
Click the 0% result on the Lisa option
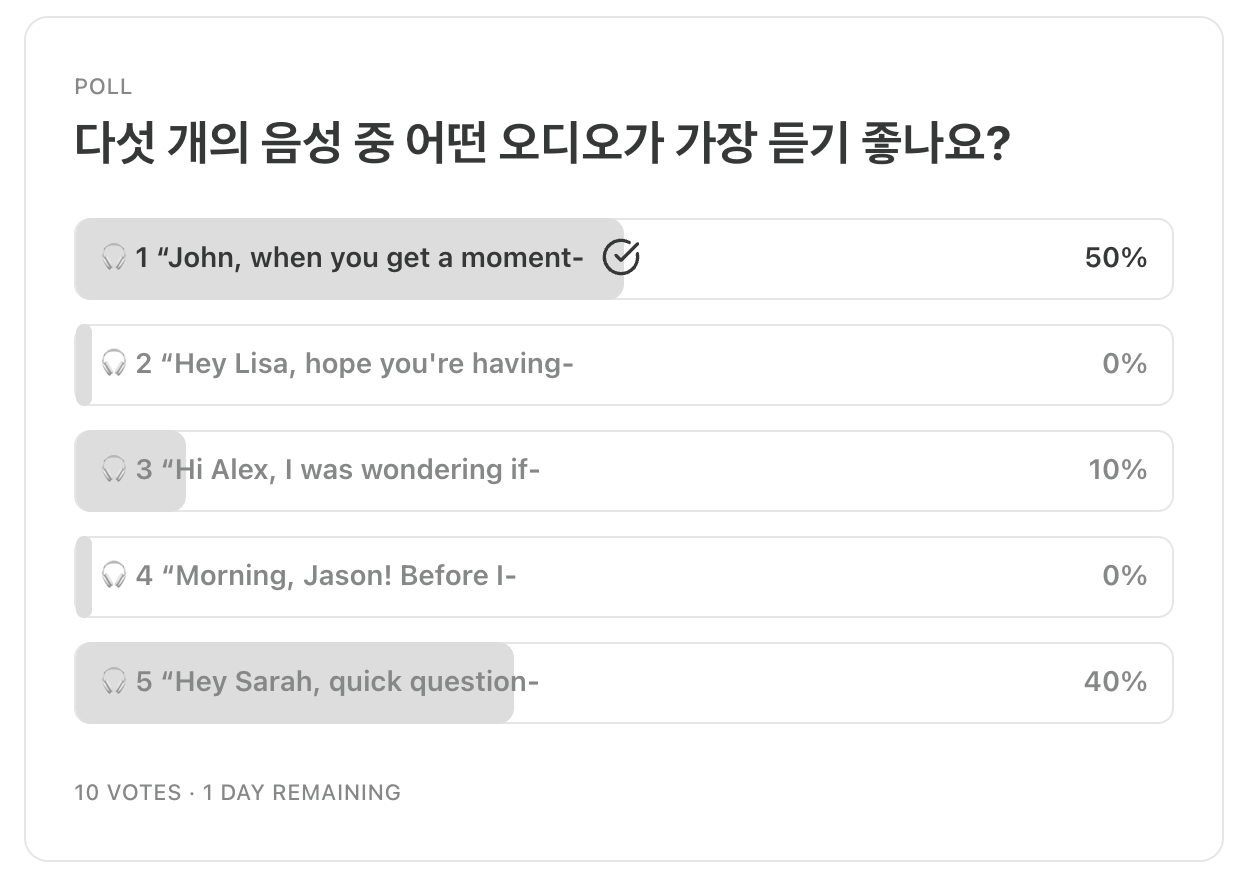click(x=1124, y=364)
